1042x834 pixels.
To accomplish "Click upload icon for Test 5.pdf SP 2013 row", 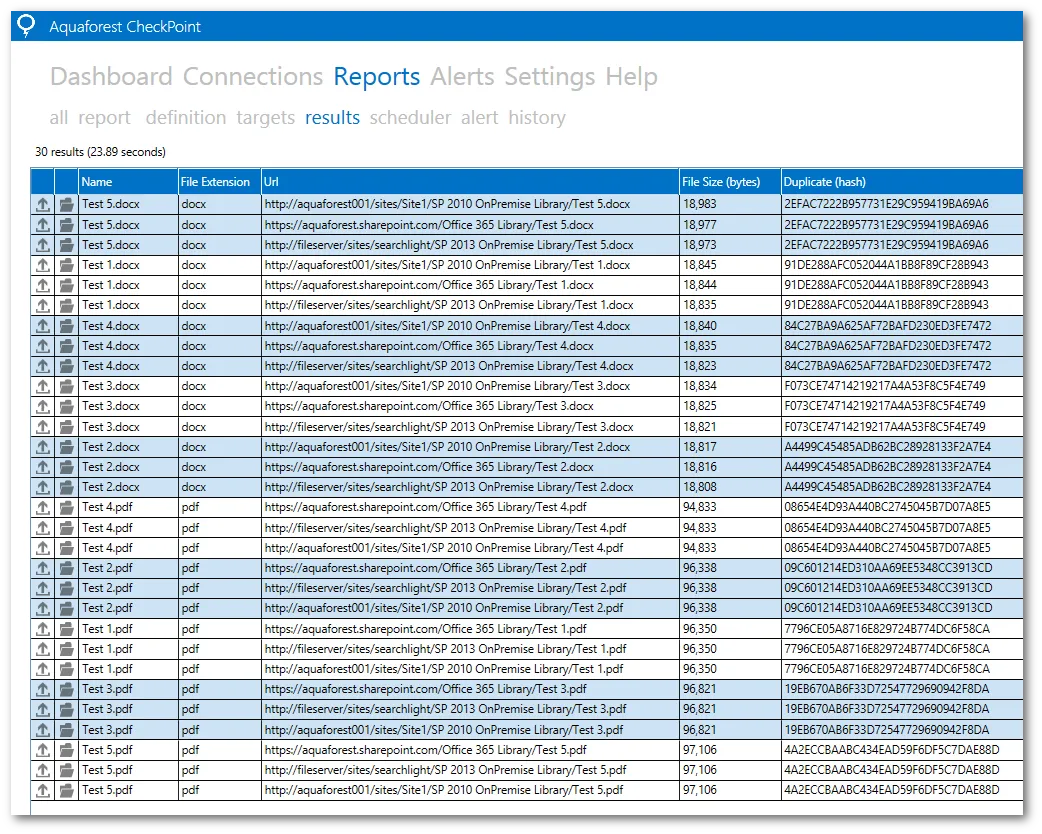I will coord(43,770).
